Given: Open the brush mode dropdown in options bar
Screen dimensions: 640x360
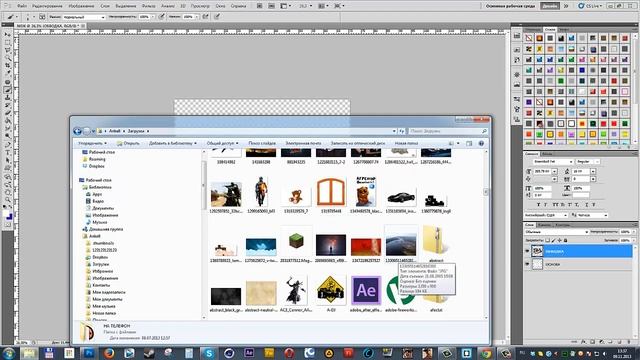Looking at the screenshot, I should click(x=84, y=17).
